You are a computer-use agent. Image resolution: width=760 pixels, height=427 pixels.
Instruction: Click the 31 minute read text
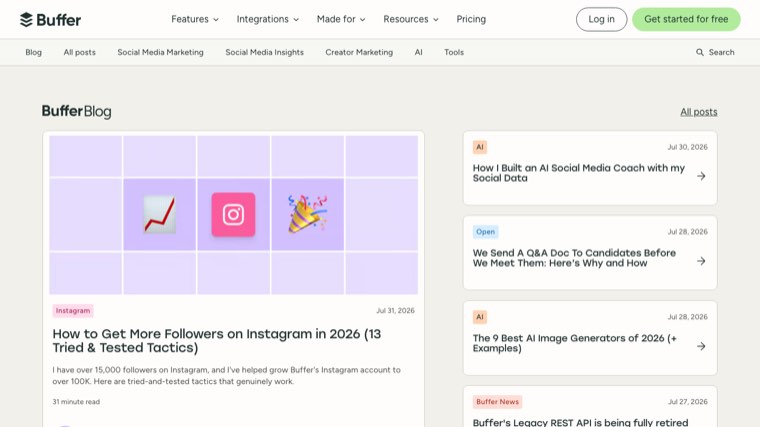[x=76, y=402]
